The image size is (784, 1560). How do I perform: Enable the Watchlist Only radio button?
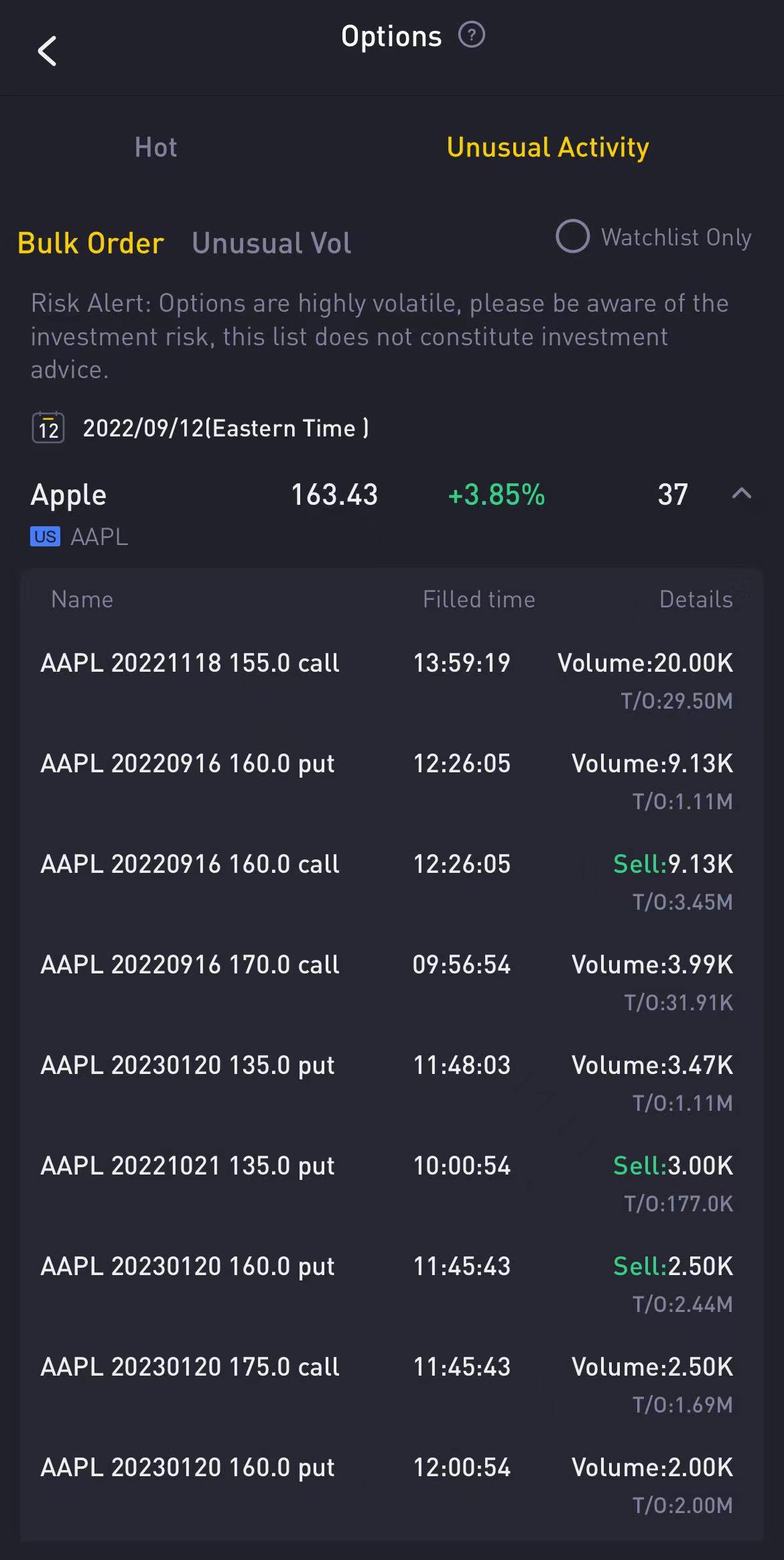click(573, 237)
